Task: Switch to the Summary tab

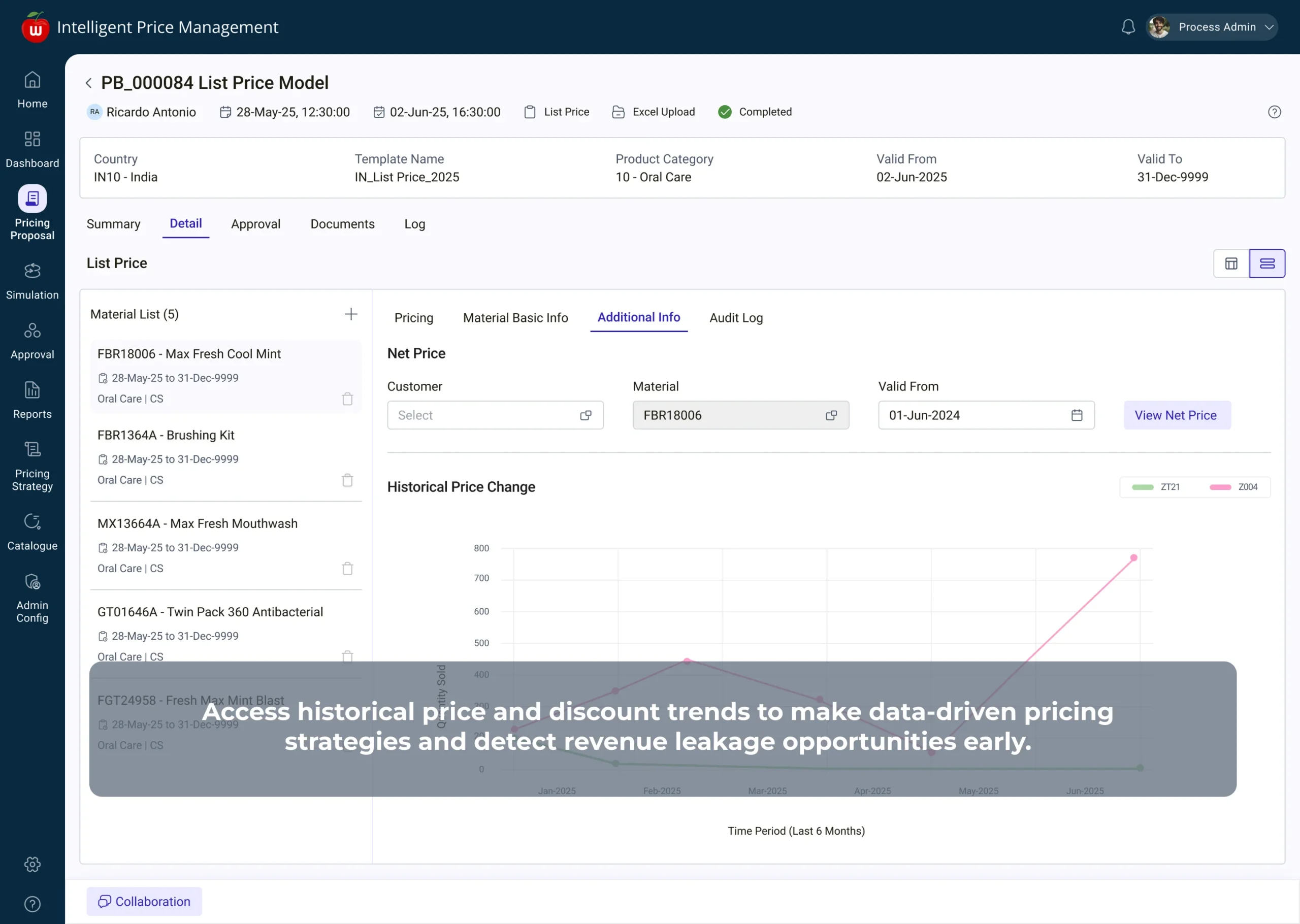Action: [x=113, y=224]
